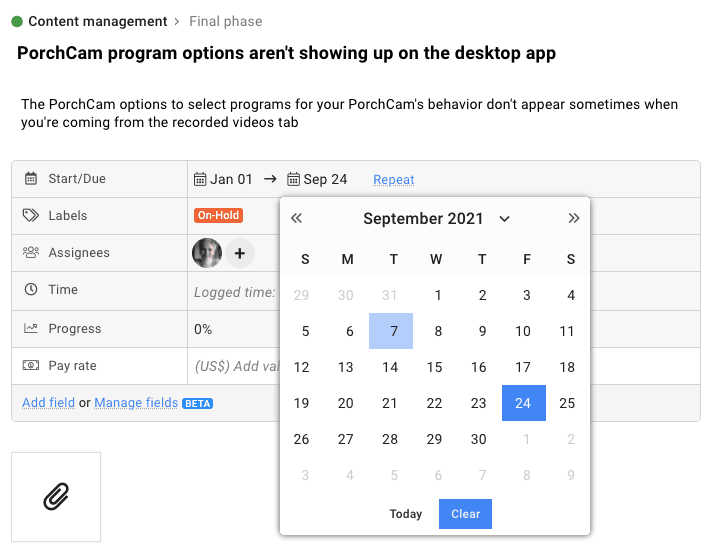713x547 pixels.
Task: Open the Final phase breadcrumb item
Action: [226, 21]
